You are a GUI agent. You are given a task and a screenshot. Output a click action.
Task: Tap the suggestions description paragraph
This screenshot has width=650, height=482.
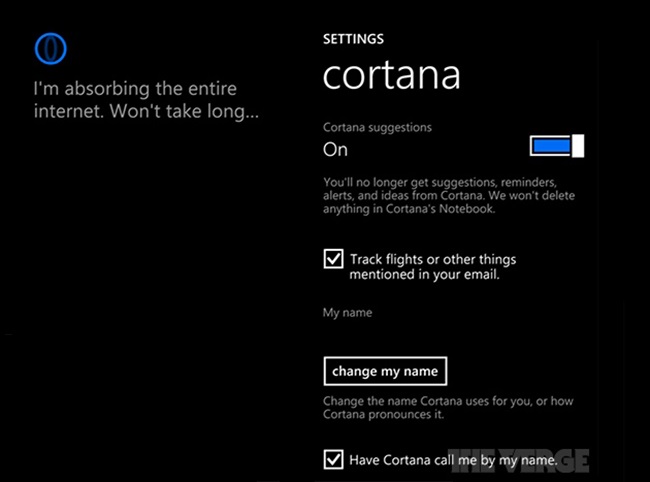(x=449, y=195)
